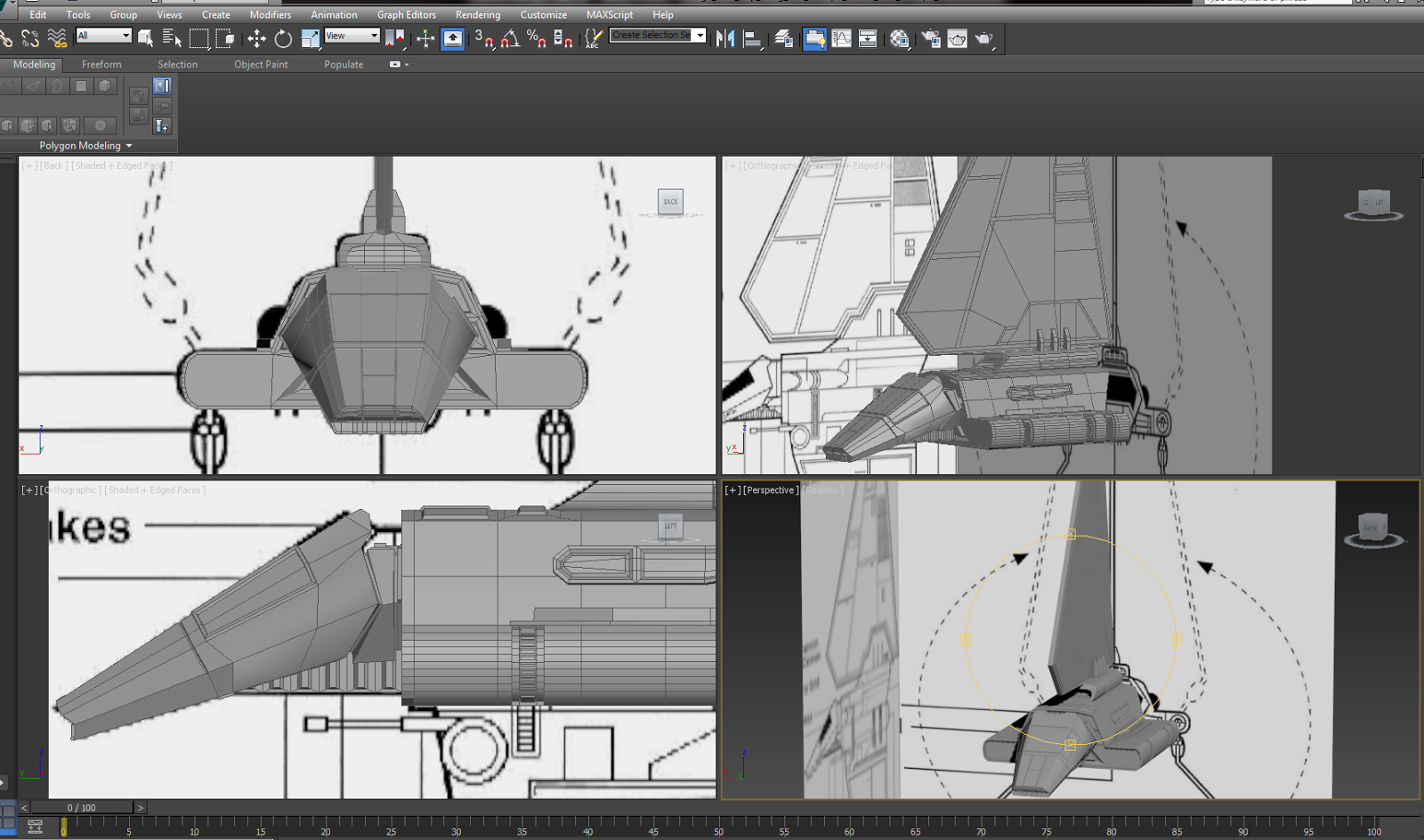Image resolution: width=1424 pixels, height=840 pixels.
Task: Select the Select and Rotate tool
Action: (281, 38)
